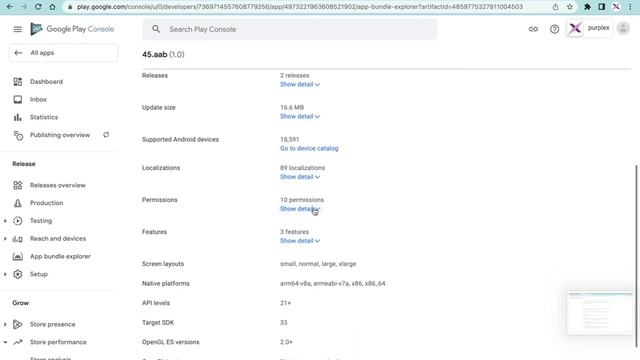Expand the Testing section arrow
The image size is (640, 360).
coord(5,221)
